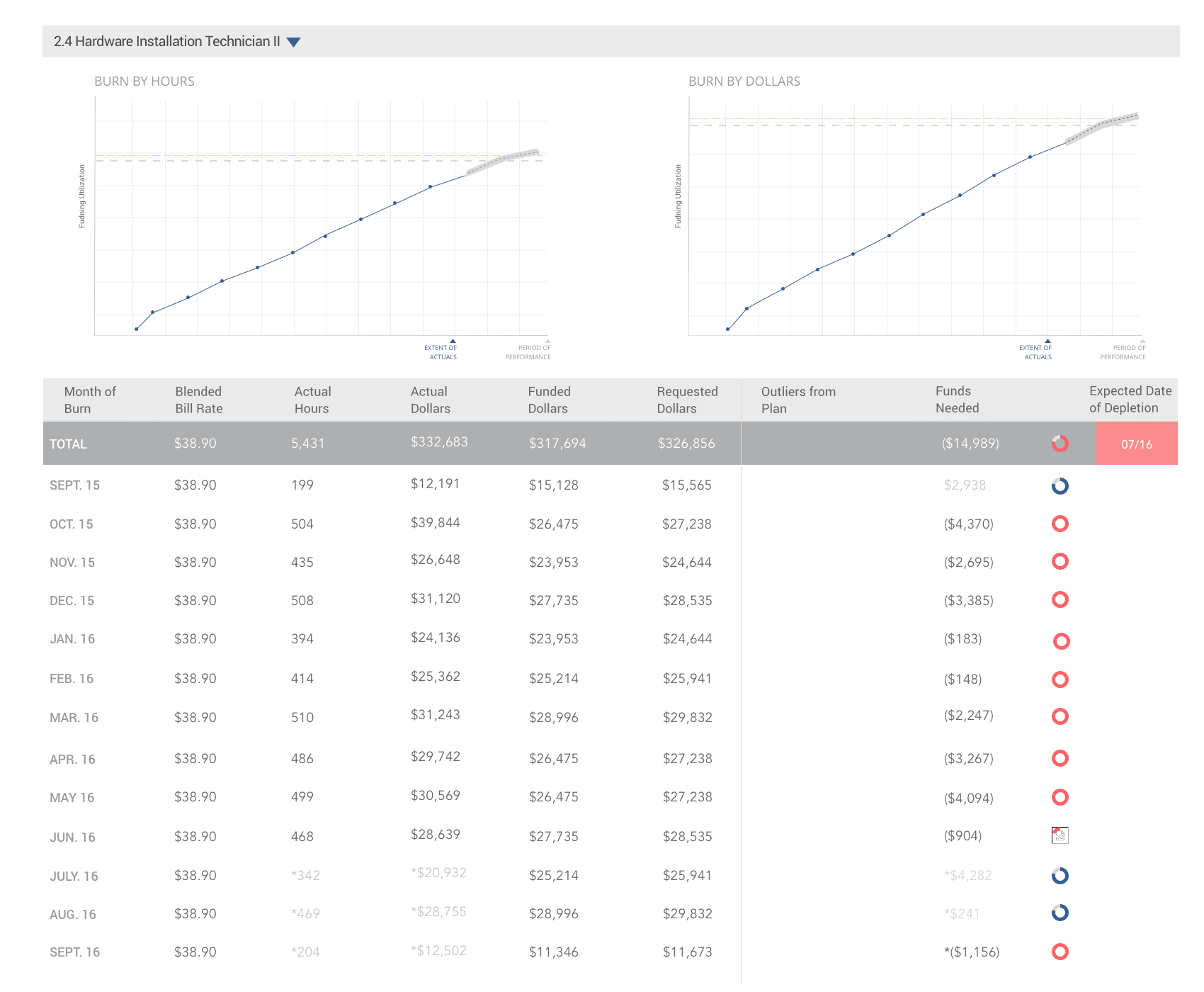Viewport: 1204px width, 992px height.
Task: Click MAY 16 actual dollars $30,569
Action: [x=435, y=796]
